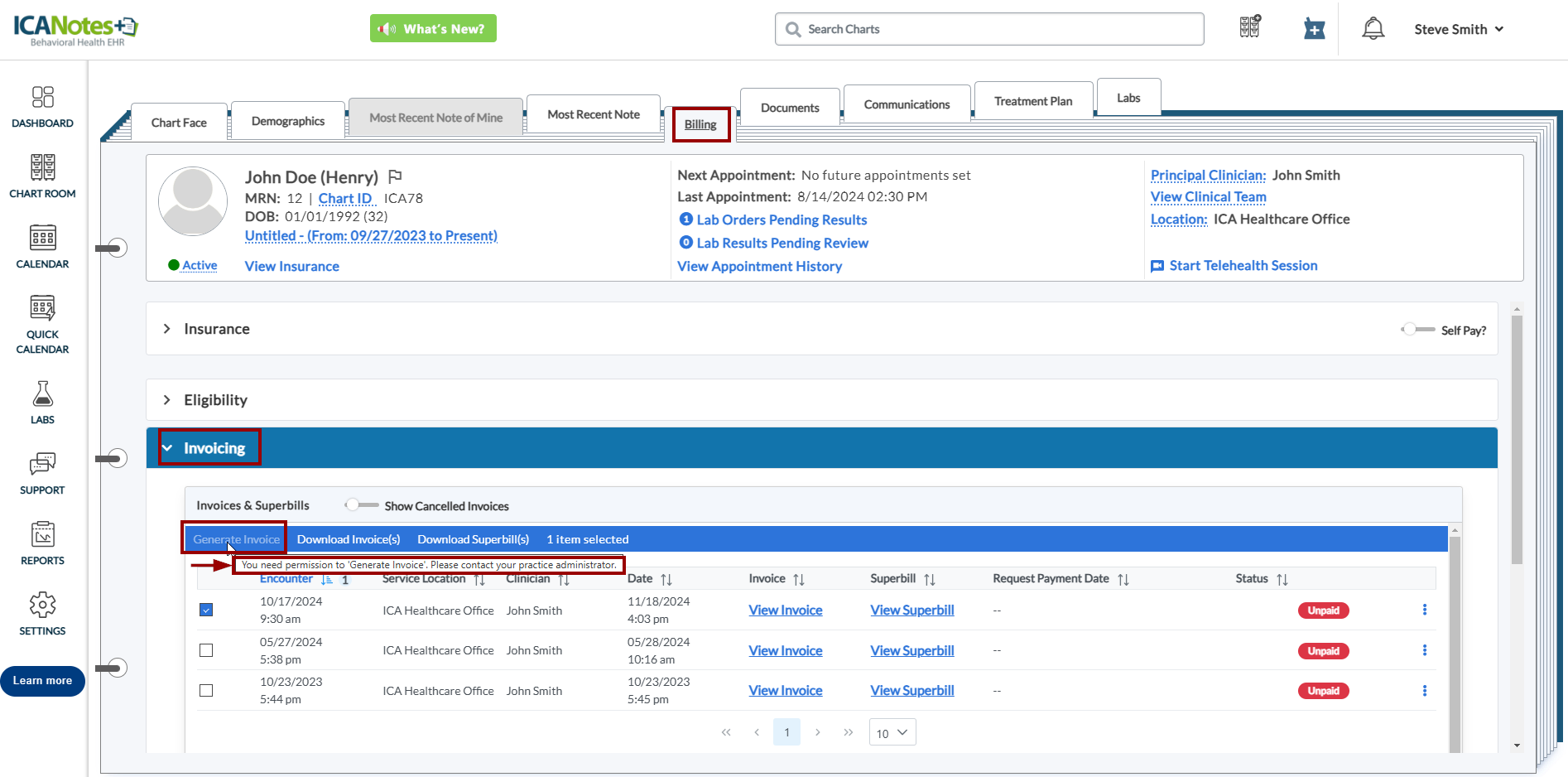Check the 05/27/2024 encounter checkbox
Screen dimensions: 1568x777
[206, 650]
